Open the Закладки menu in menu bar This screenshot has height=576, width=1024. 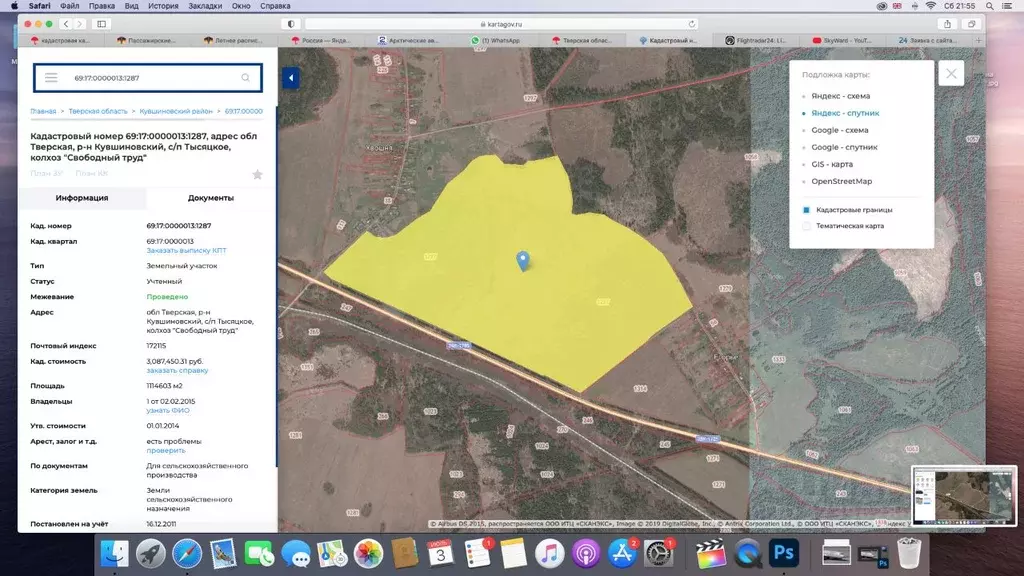205,6
